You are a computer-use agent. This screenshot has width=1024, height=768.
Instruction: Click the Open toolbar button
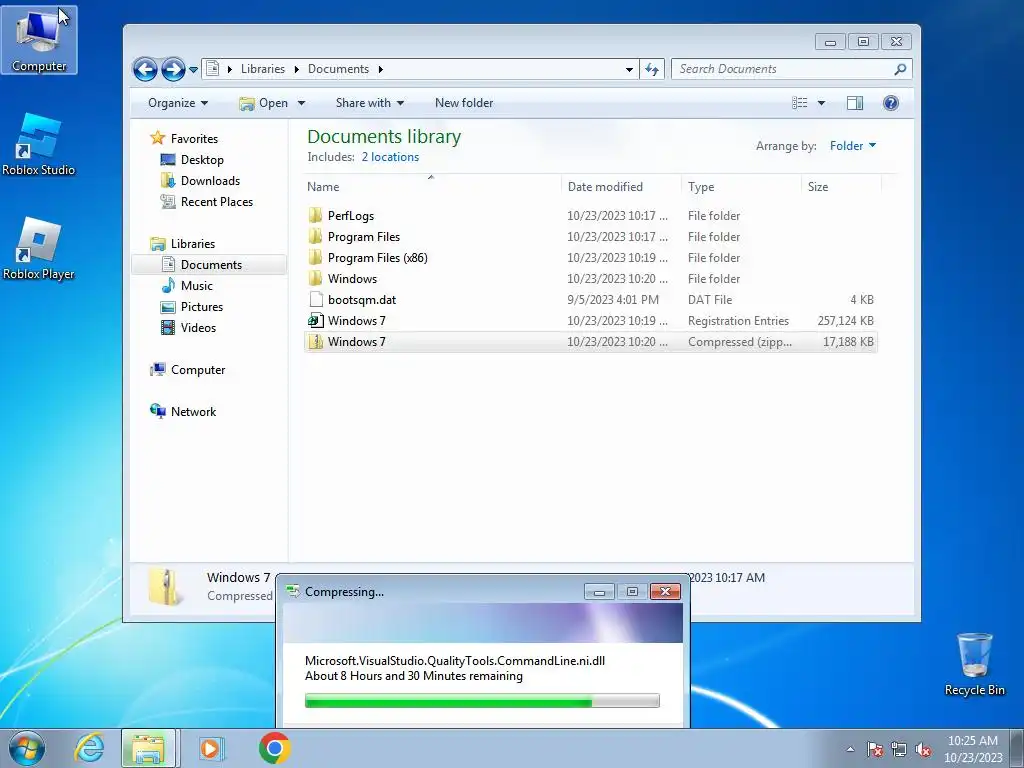[264, 103]
